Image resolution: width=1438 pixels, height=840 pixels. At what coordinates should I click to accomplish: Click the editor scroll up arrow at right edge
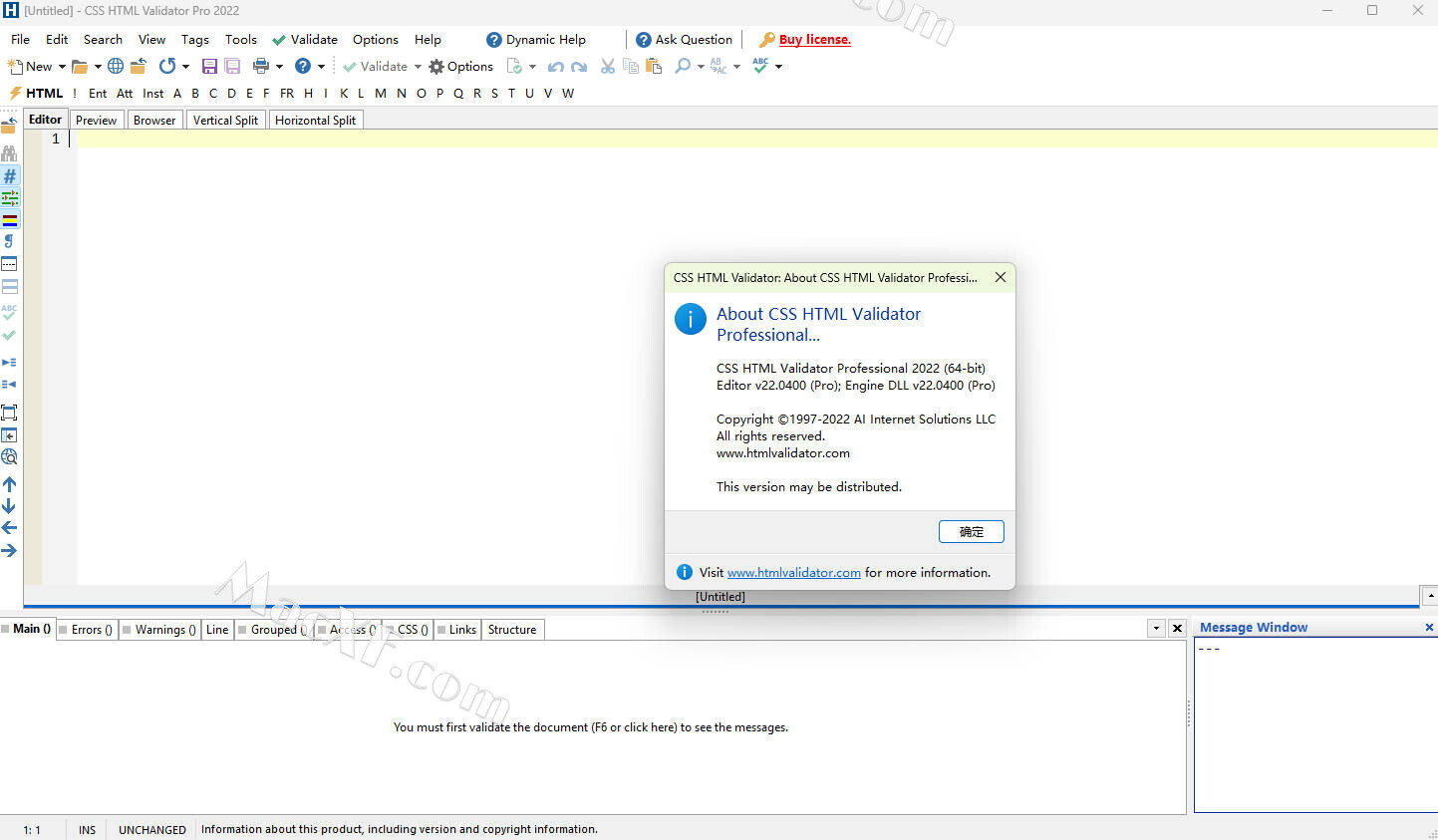pyautogui.click(x=1431, y=596)
